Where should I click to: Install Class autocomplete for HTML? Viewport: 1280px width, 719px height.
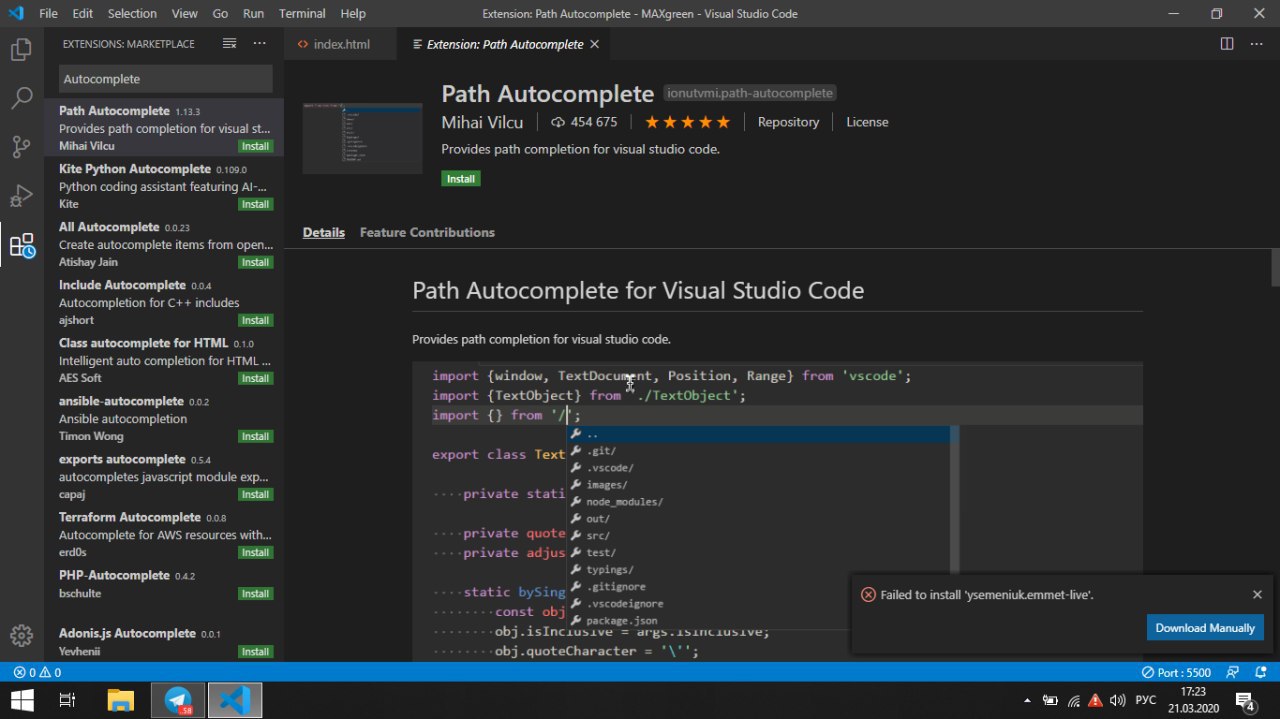pyautogui.click(x=255, y=378)
